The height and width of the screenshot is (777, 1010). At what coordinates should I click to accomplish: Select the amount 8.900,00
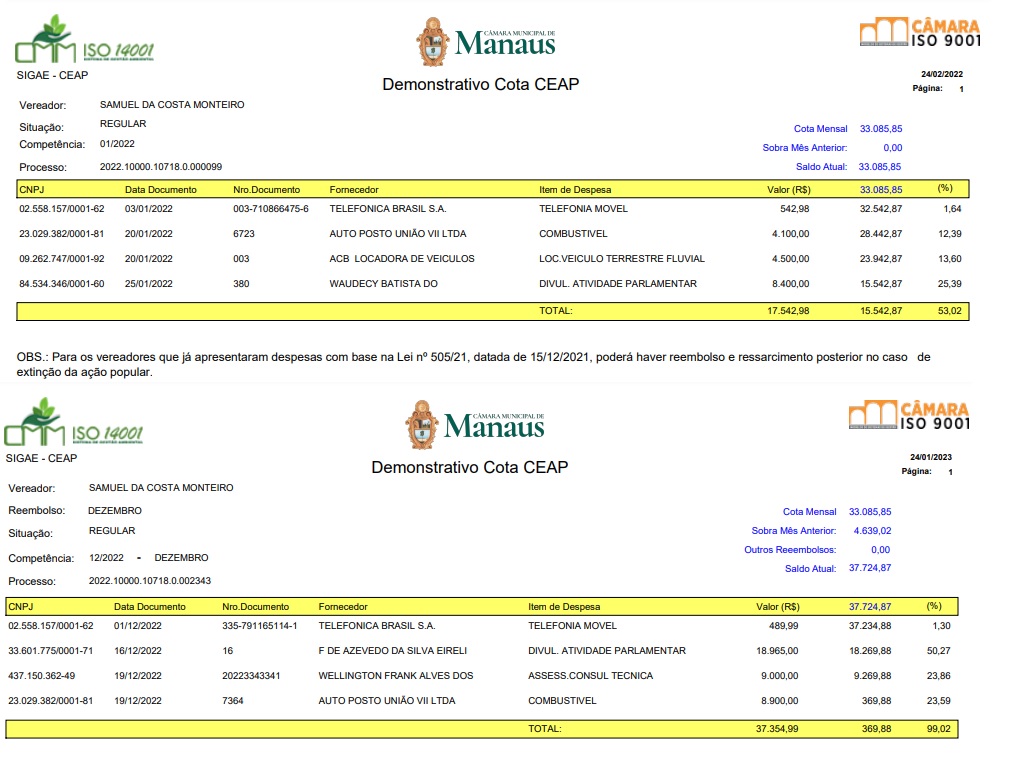point(780,700)
